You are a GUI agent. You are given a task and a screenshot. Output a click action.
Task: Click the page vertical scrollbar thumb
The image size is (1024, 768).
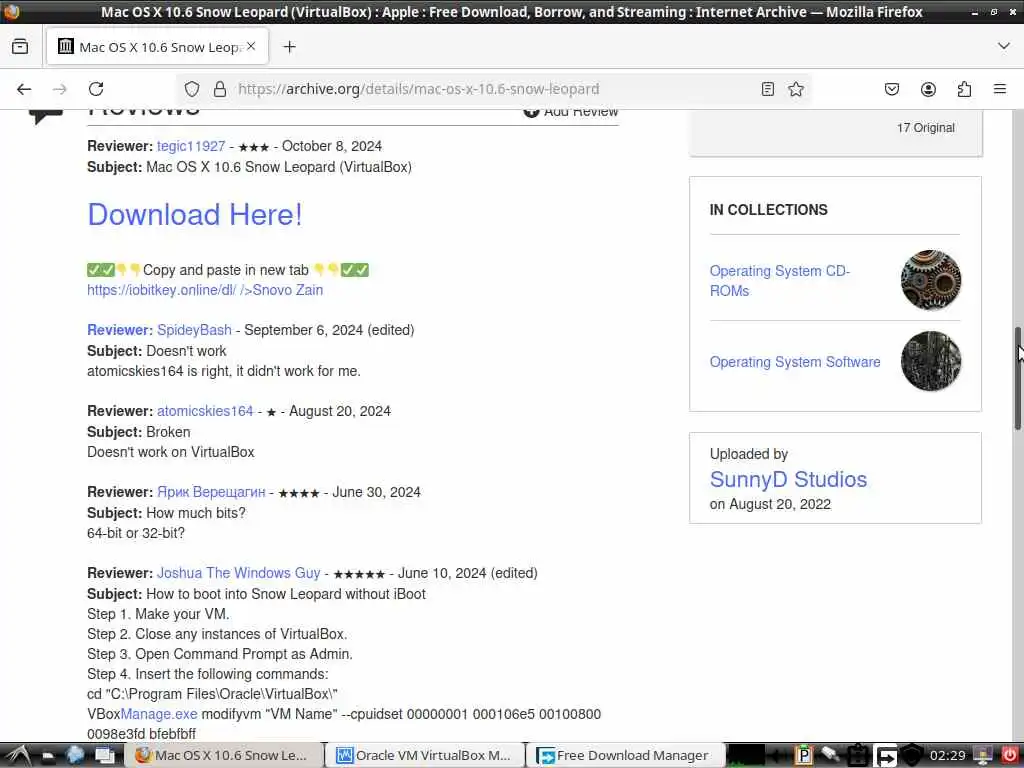click(1017, 378)
